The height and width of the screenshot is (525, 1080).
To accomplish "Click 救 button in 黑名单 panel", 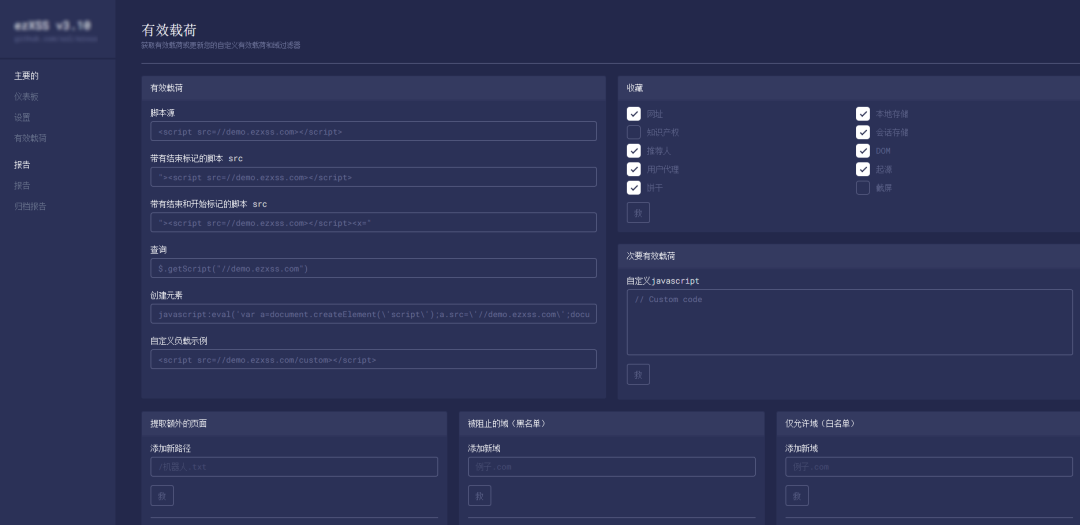I will point(479,496).
